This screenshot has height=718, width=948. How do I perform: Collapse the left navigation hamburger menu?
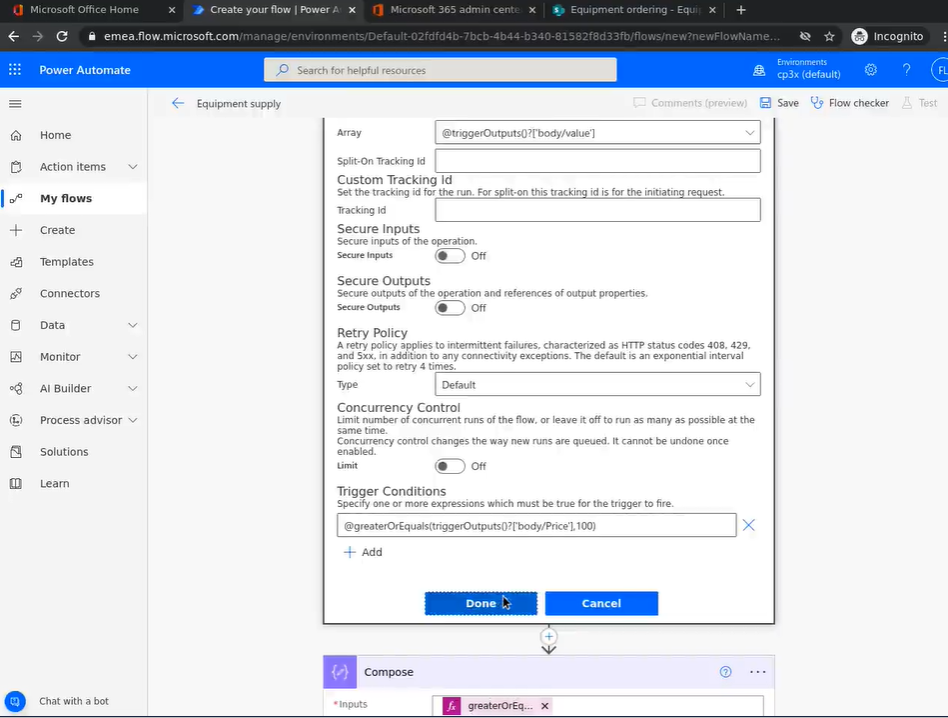coord(15,104)
